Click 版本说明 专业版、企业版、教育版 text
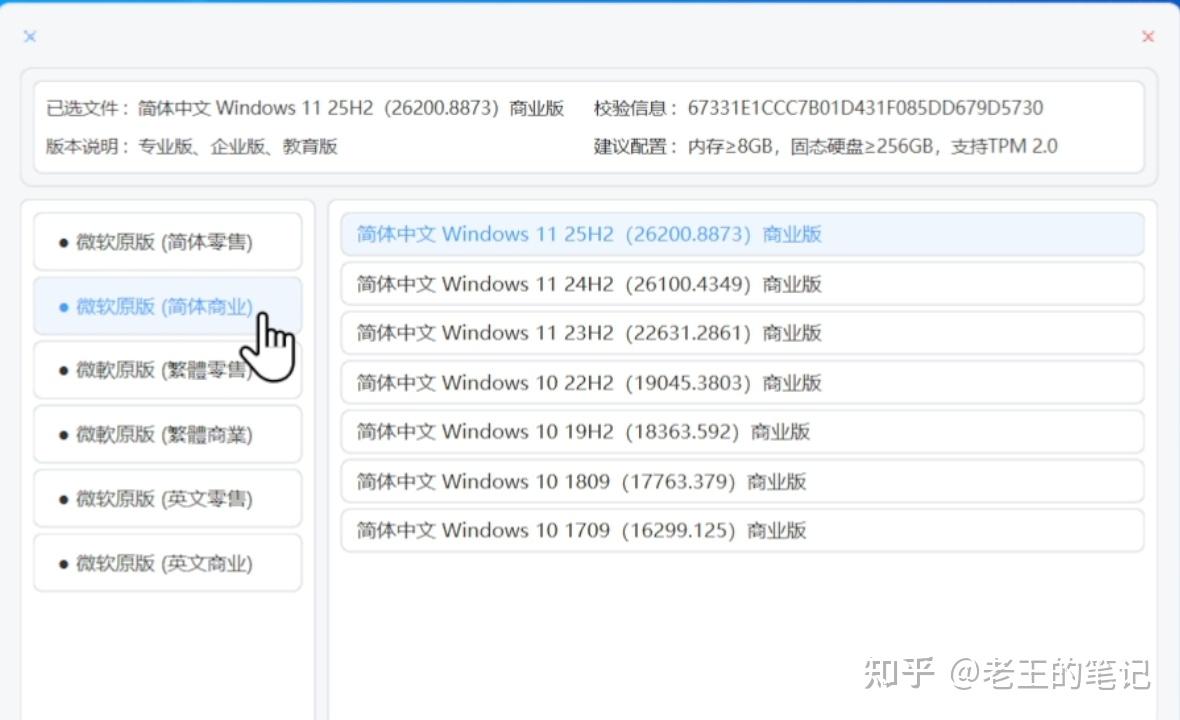The width and height of the screenshot is (1180, 720). [237, 146]
